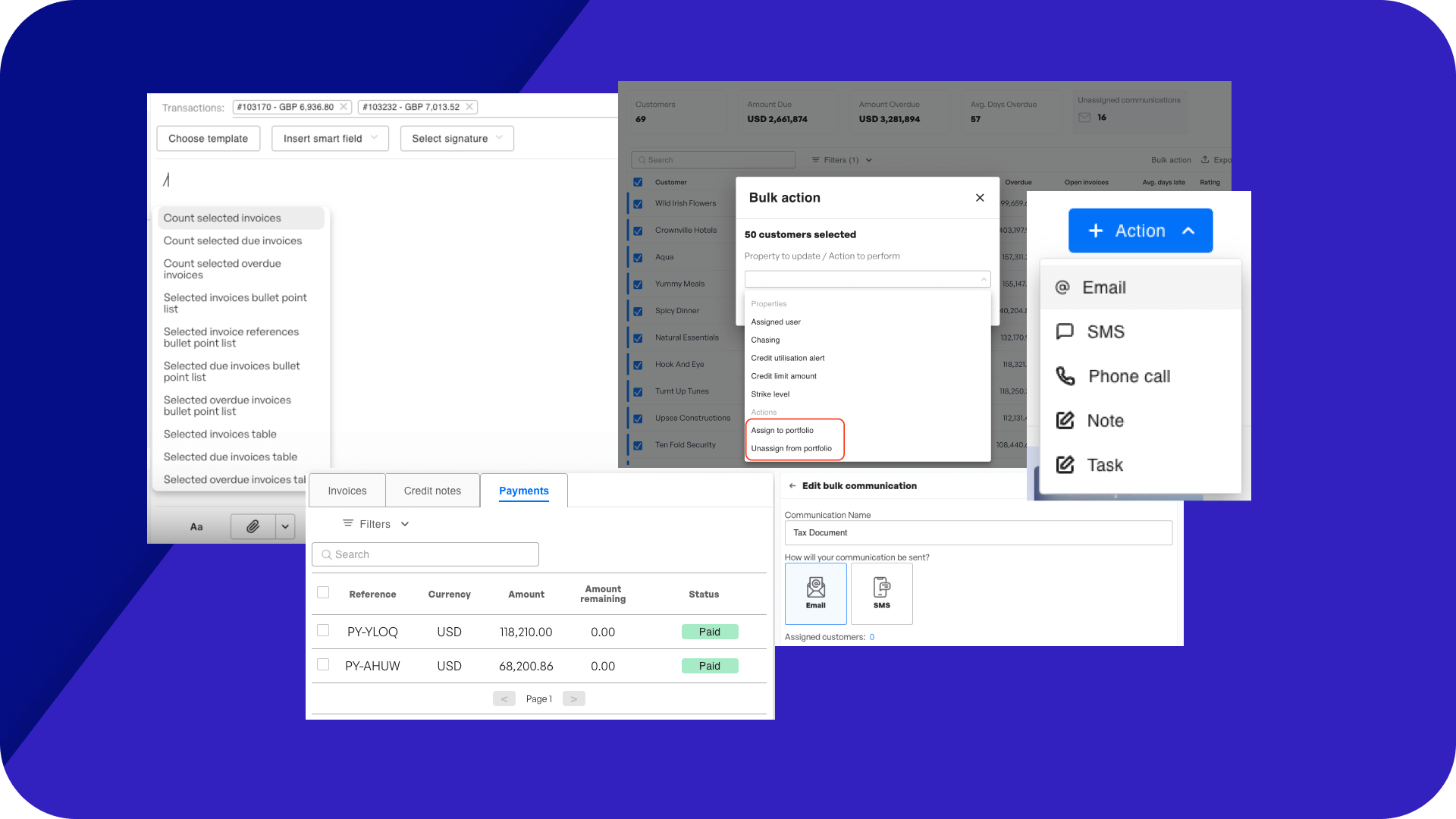The height and width of the screenshot is (819, 1456).
Task: Click the back arrow beside Edit bulk communication
Action: (792, 486)
